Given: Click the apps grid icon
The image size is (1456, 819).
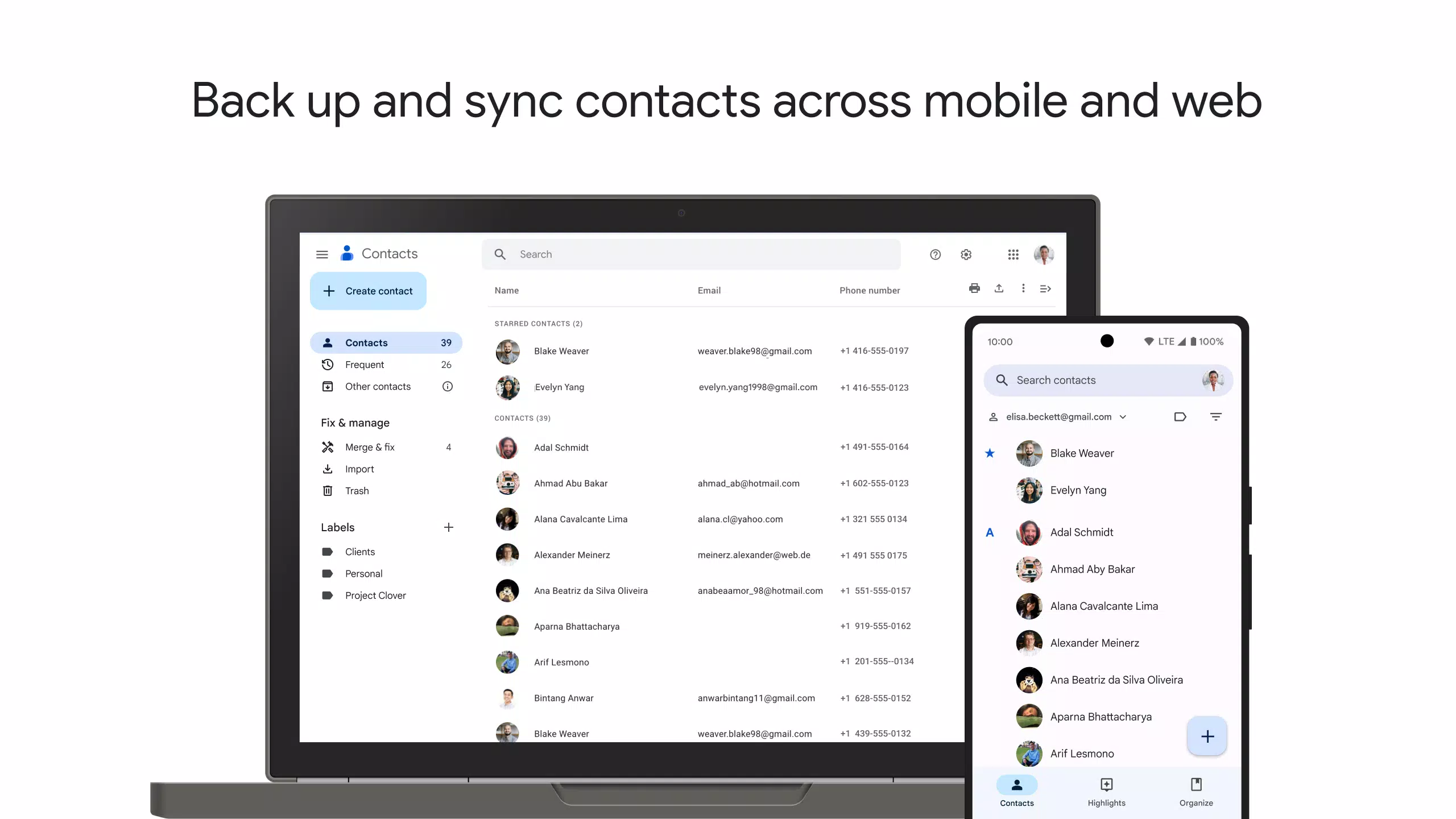Looking at the screenshot, I should 1013,254.
